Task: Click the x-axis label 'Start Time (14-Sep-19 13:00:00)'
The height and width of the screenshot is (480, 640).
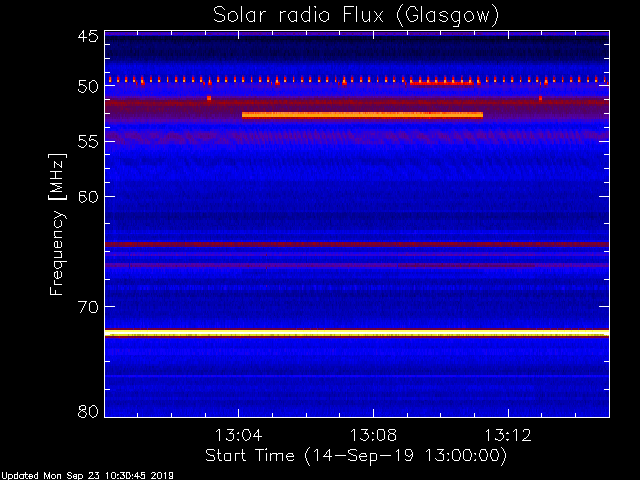Action: pyautogui.click(x=356, y=455)
